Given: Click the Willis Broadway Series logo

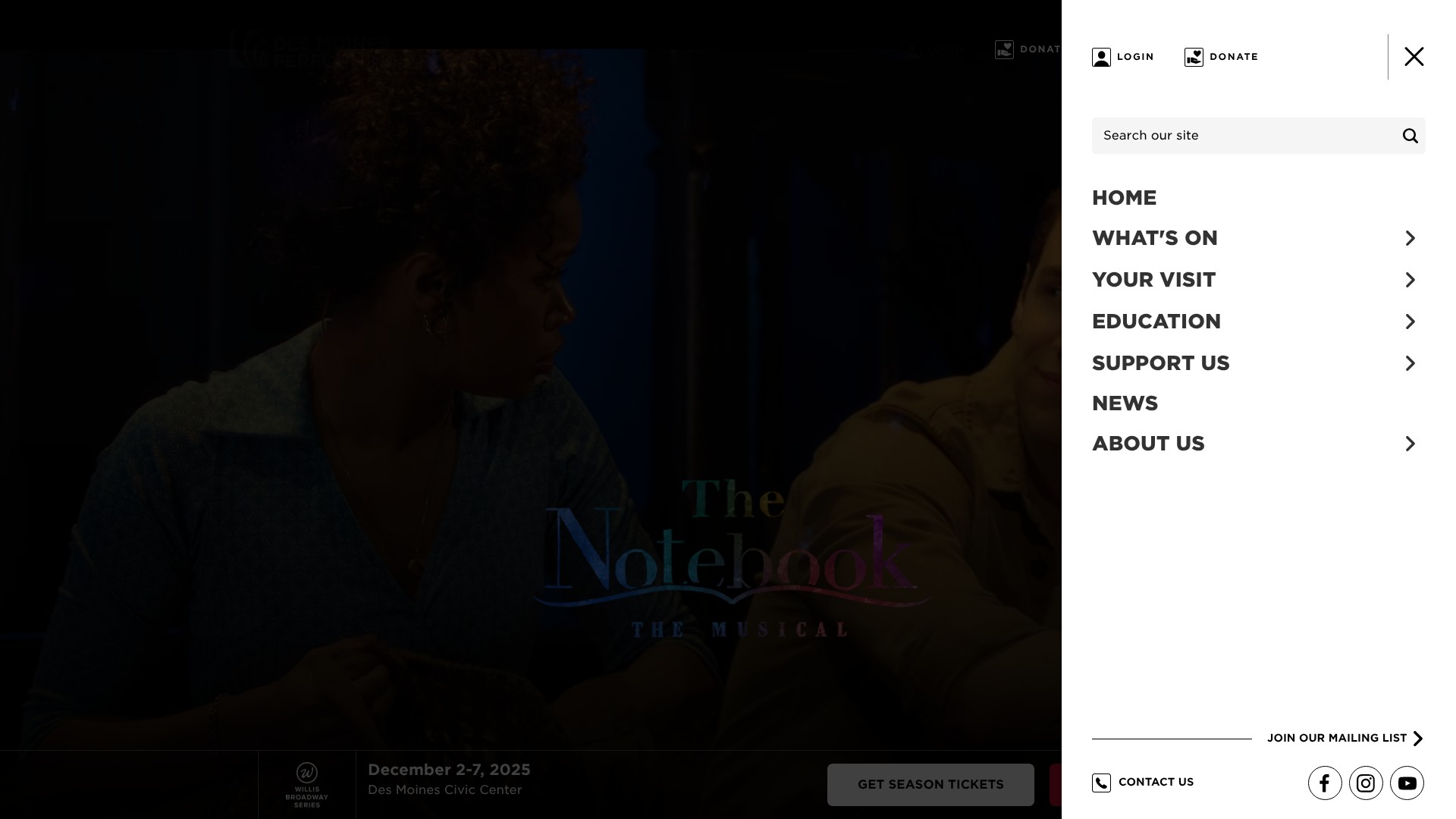Looking at the screenshot, I should pyautogui.click(x=307, y=785).
